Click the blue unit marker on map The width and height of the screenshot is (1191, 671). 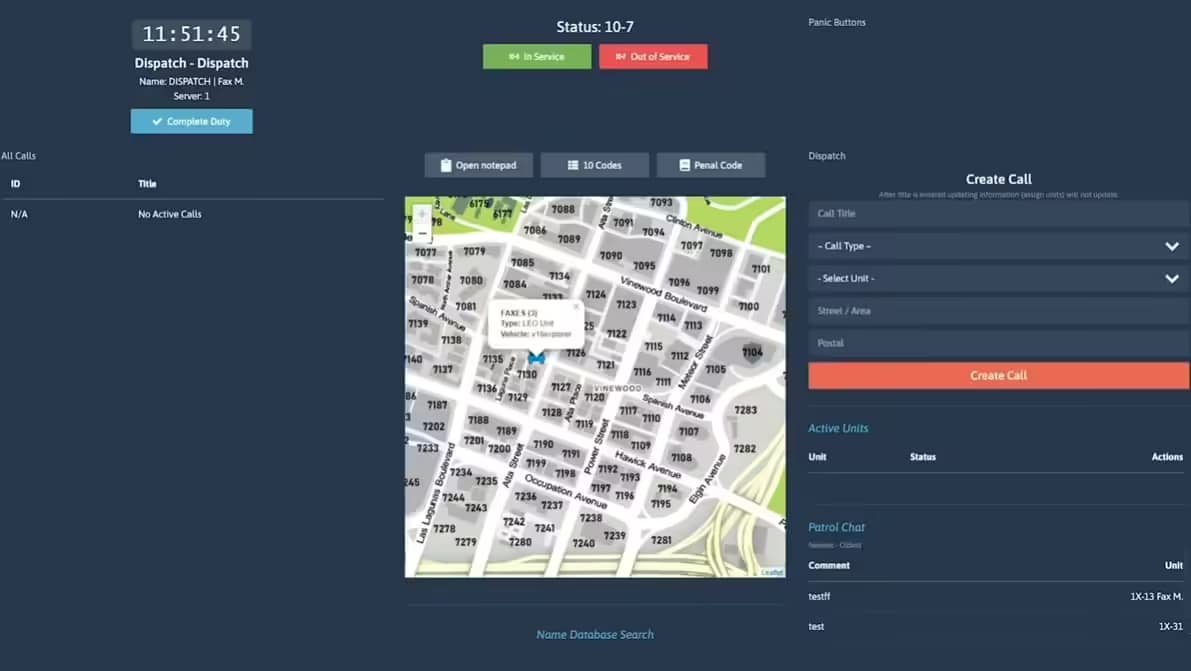coord(536,357)
